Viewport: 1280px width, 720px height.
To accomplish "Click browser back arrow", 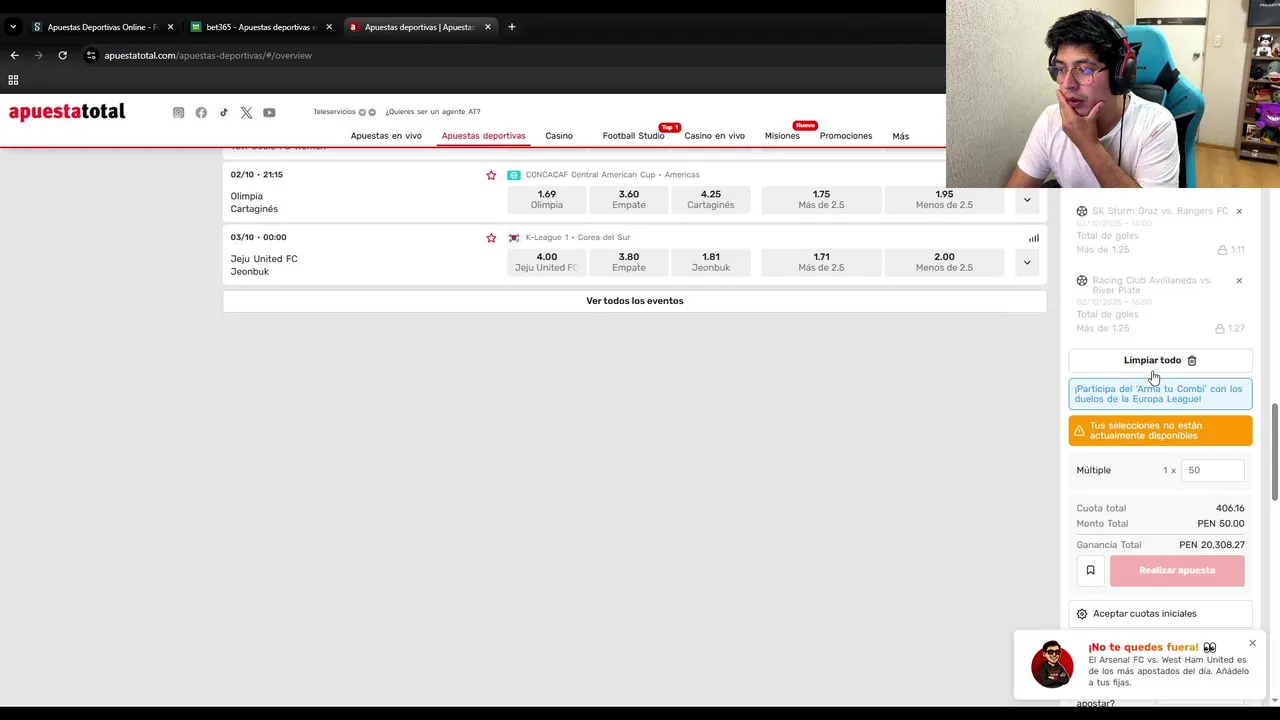I will [x=14, y=55].
